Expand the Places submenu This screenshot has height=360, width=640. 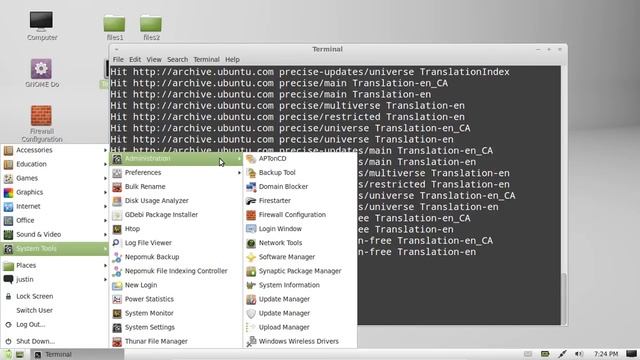pos(54,266)
